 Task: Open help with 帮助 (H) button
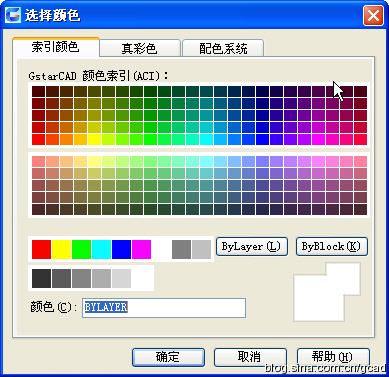click(x=333, y=357)
